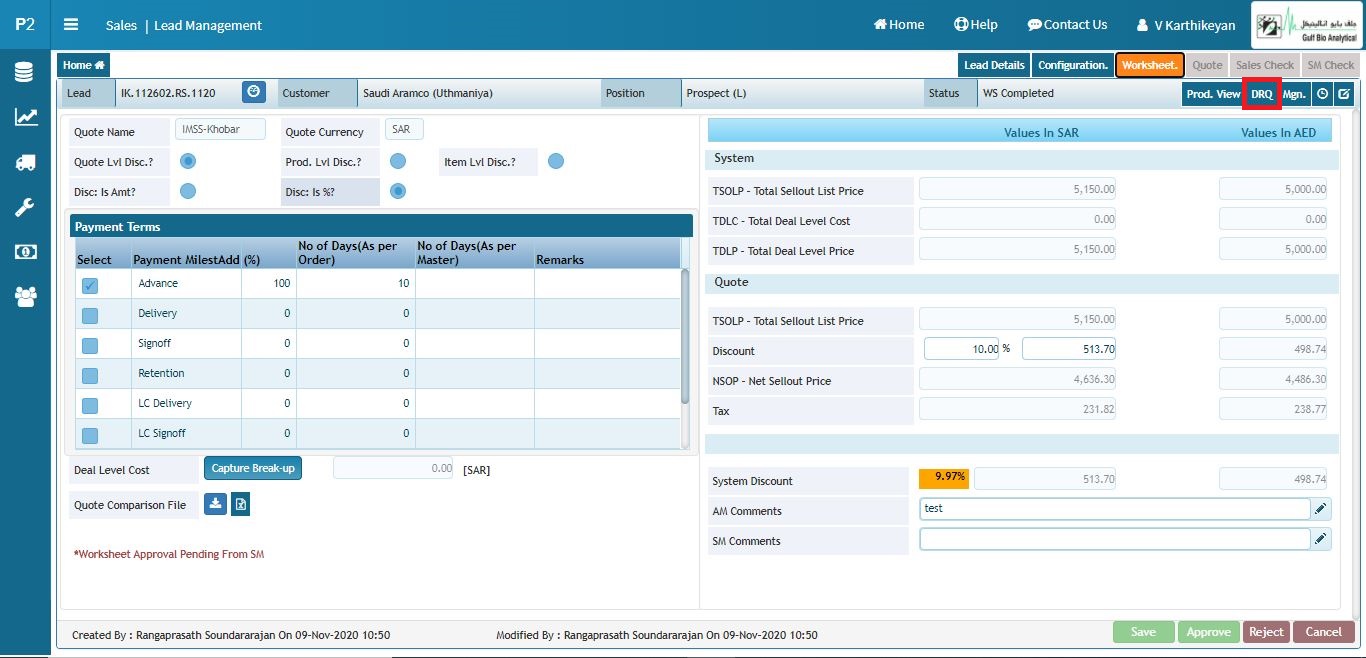Download the quote comparison file
The height and width of the screenshot is (658, 1366).
pos(215,504)
